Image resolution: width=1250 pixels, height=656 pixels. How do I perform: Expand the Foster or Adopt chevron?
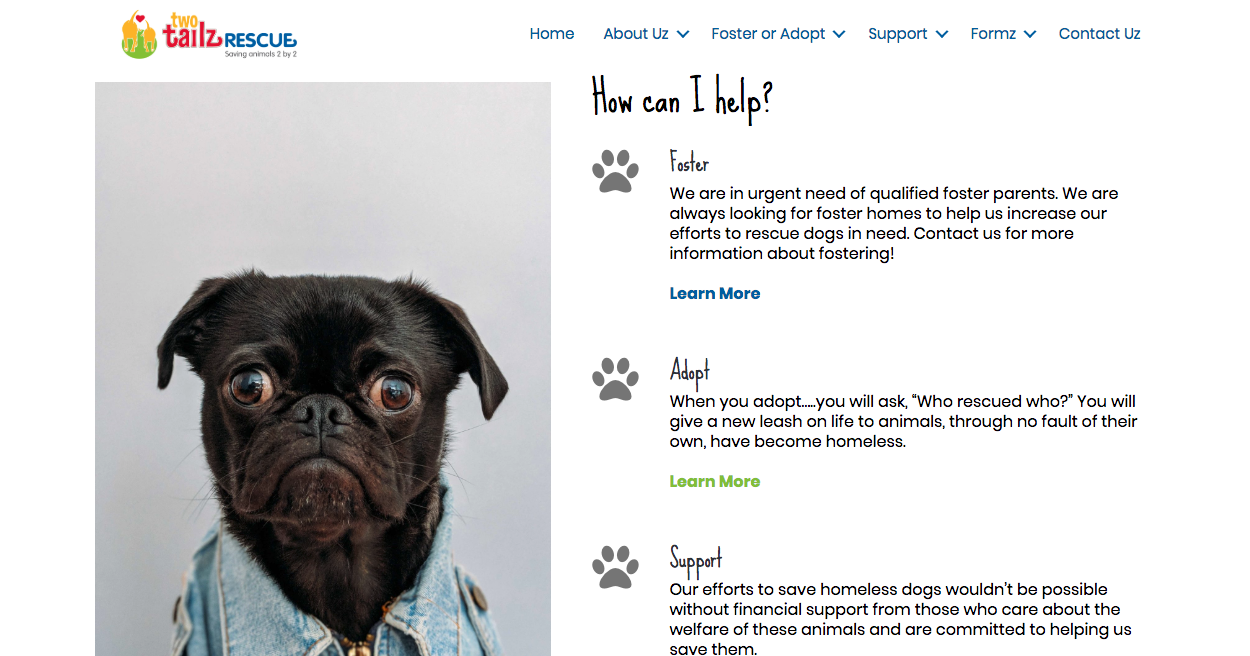(x=839, y=34)
